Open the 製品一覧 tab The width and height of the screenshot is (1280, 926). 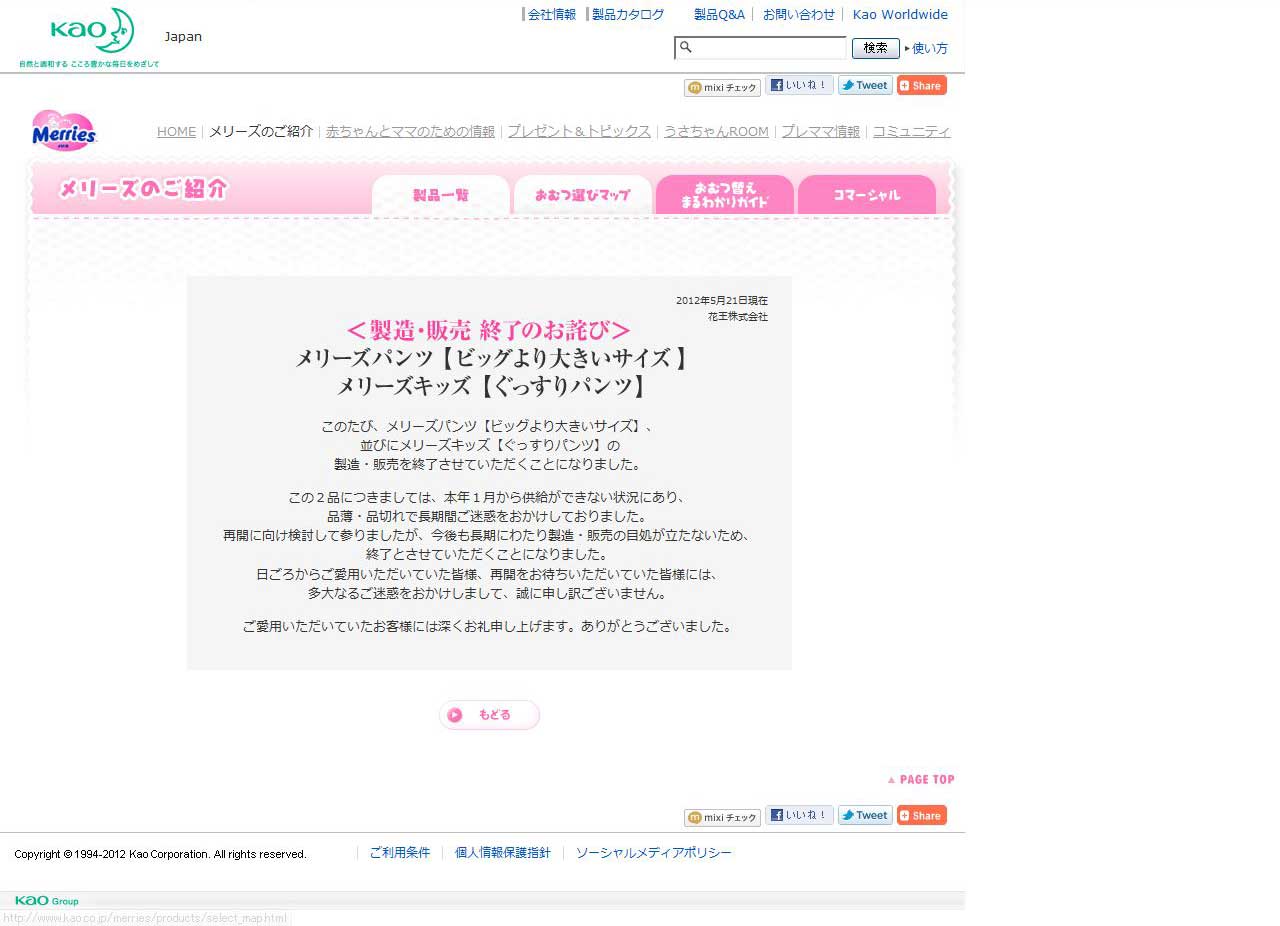(x=441, y=196)
